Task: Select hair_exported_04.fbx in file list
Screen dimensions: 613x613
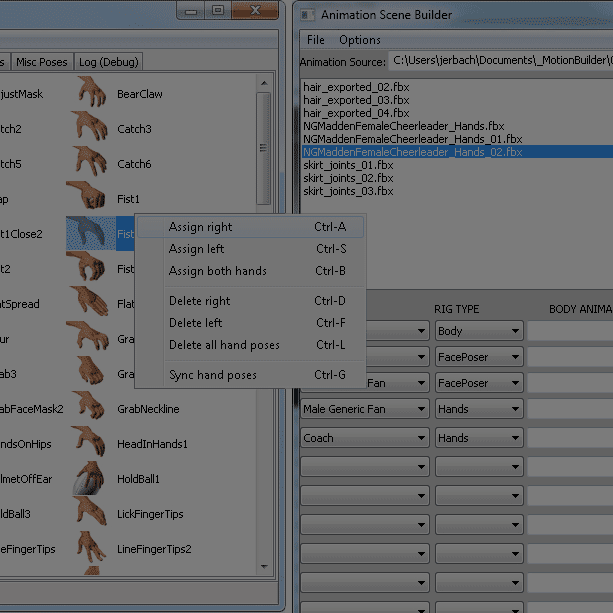Action: [x=356, y=113]
